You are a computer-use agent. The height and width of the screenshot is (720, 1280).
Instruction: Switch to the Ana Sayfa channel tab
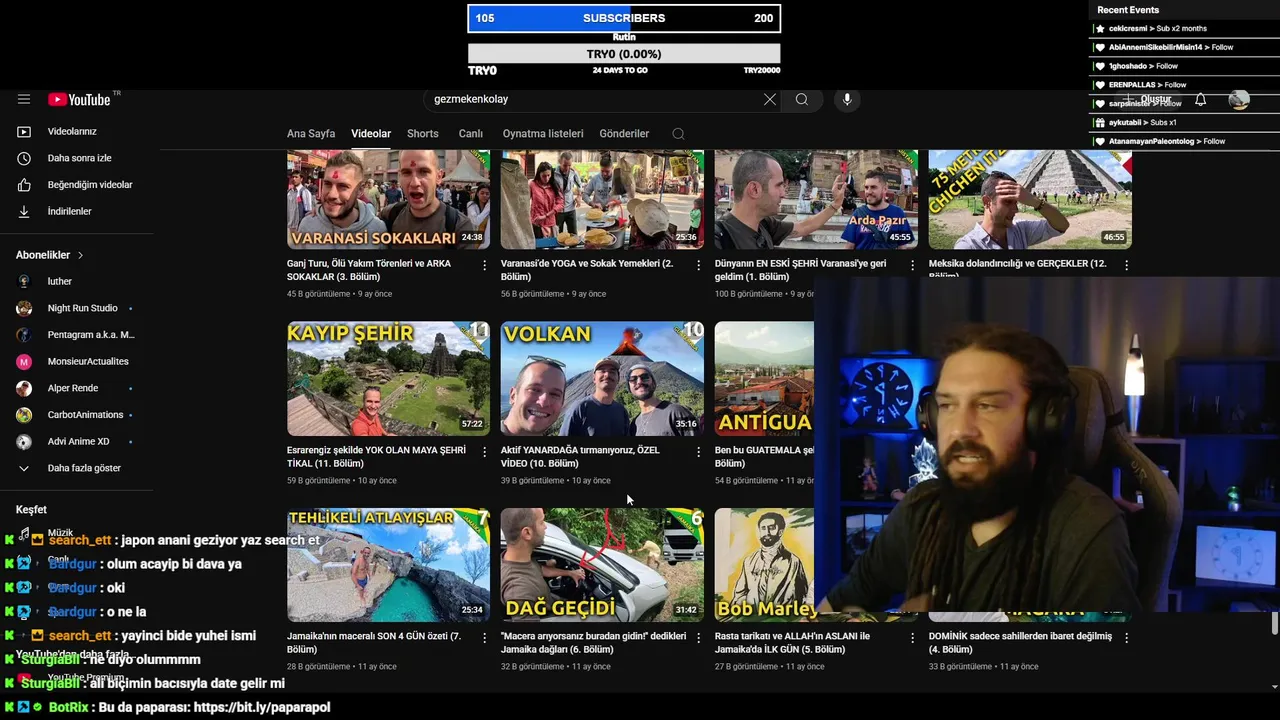point(311,133)
